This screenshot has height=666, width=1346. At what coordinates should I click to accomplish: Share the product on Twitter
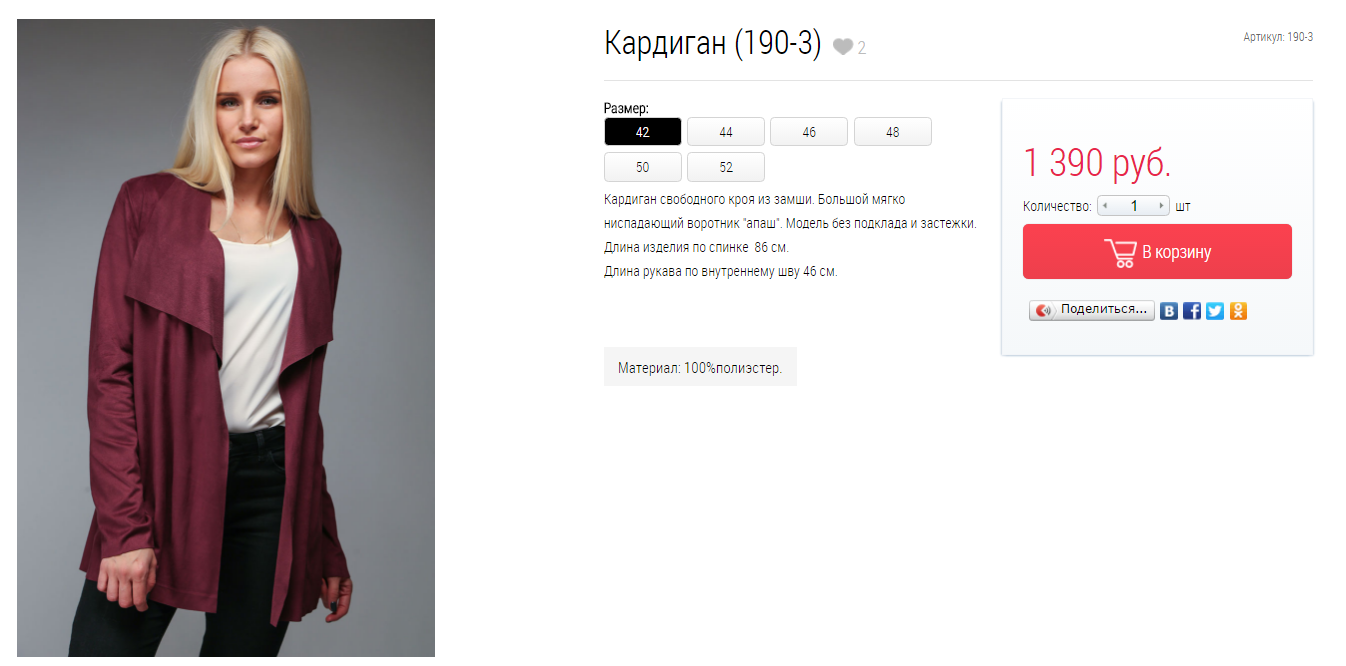1215,311
